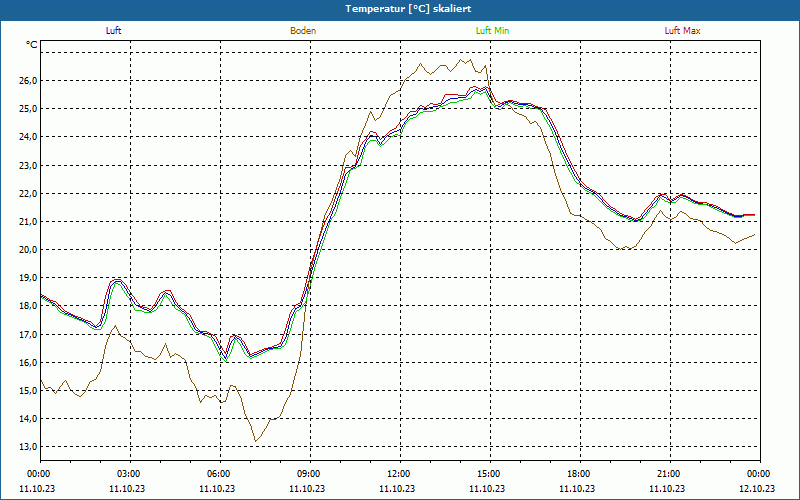Click the 12:00 time axis label

pyautogui.click(x=400, y=474)
